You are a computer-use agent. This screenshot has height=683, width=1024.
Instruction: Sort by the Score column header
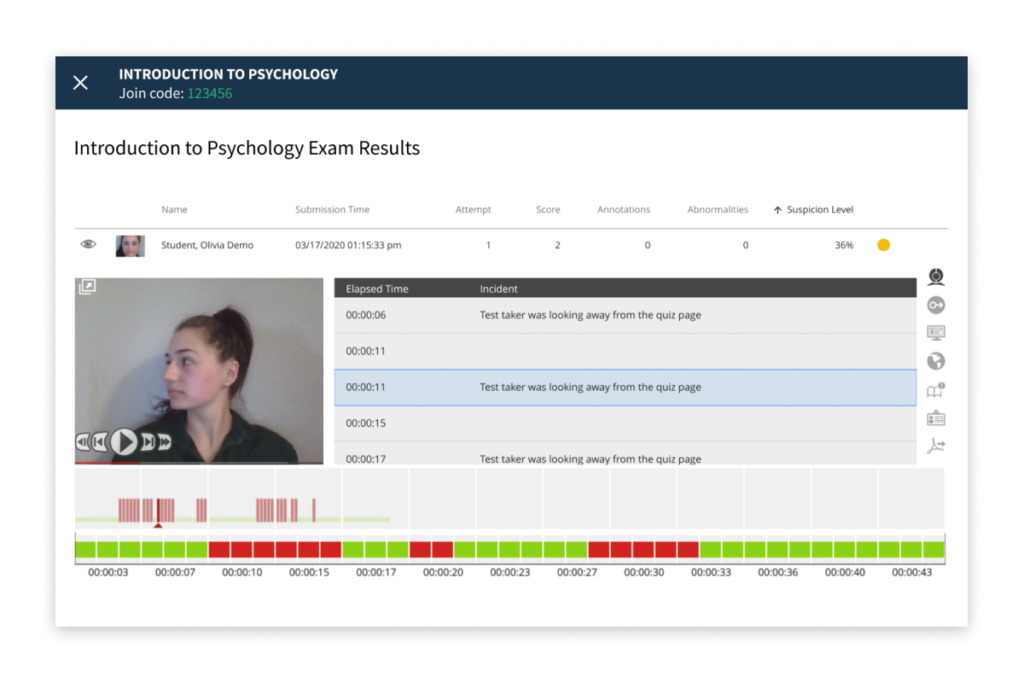pos(548,210)
